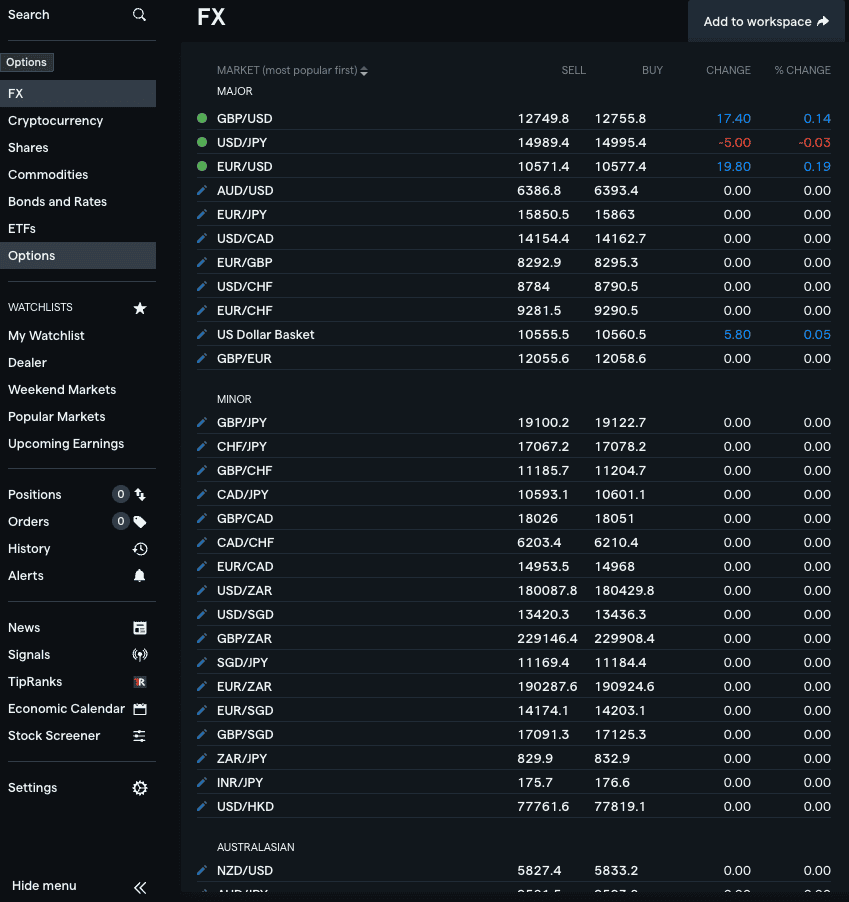
Task: Open the ETFs category
Action: [22, 229]
